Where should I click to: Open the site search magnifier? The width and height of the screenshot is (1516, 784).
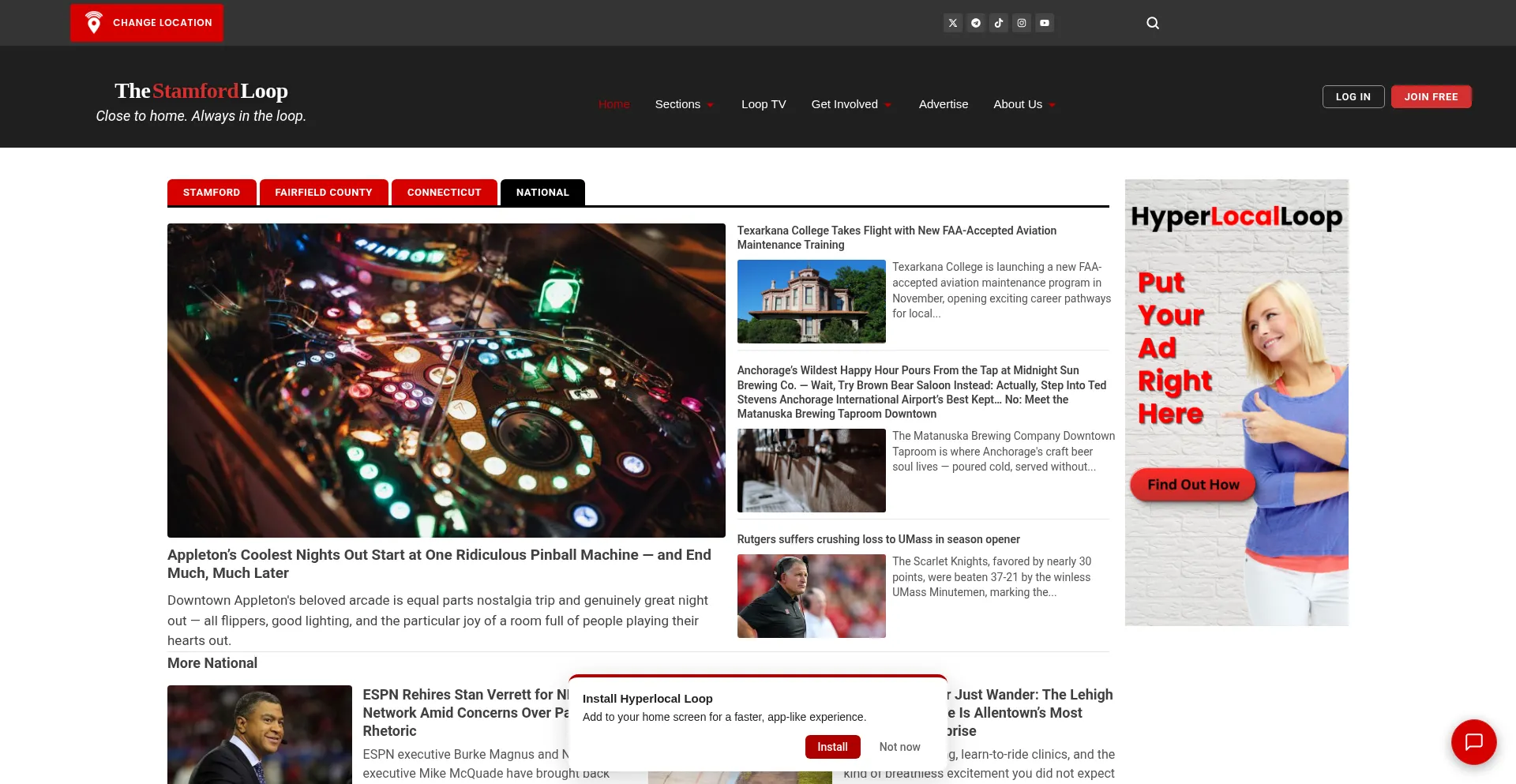click(1153, 23)
